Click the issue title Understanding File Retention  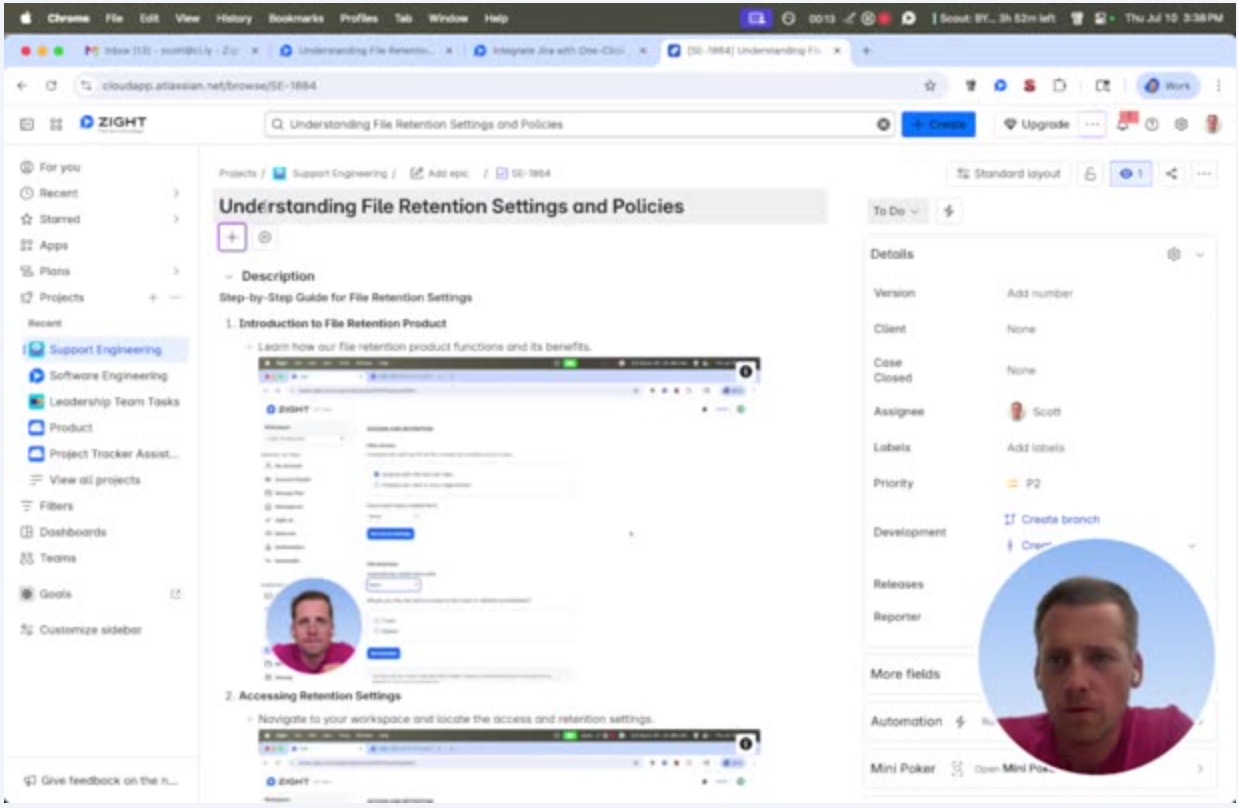pyautogui.click(x=452, y=207)
